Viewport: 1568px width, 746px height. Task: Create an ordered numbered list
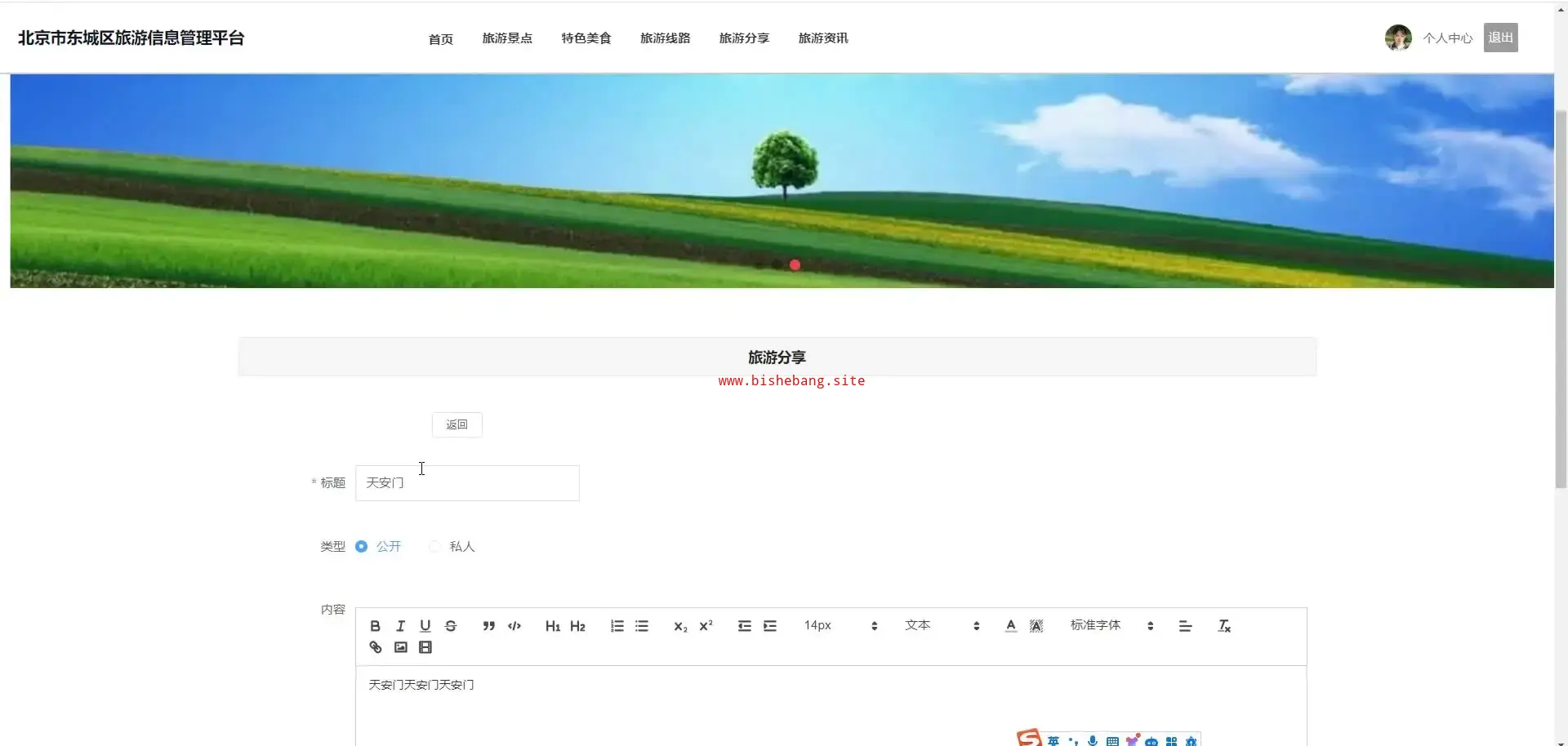[x=617, y=626]
